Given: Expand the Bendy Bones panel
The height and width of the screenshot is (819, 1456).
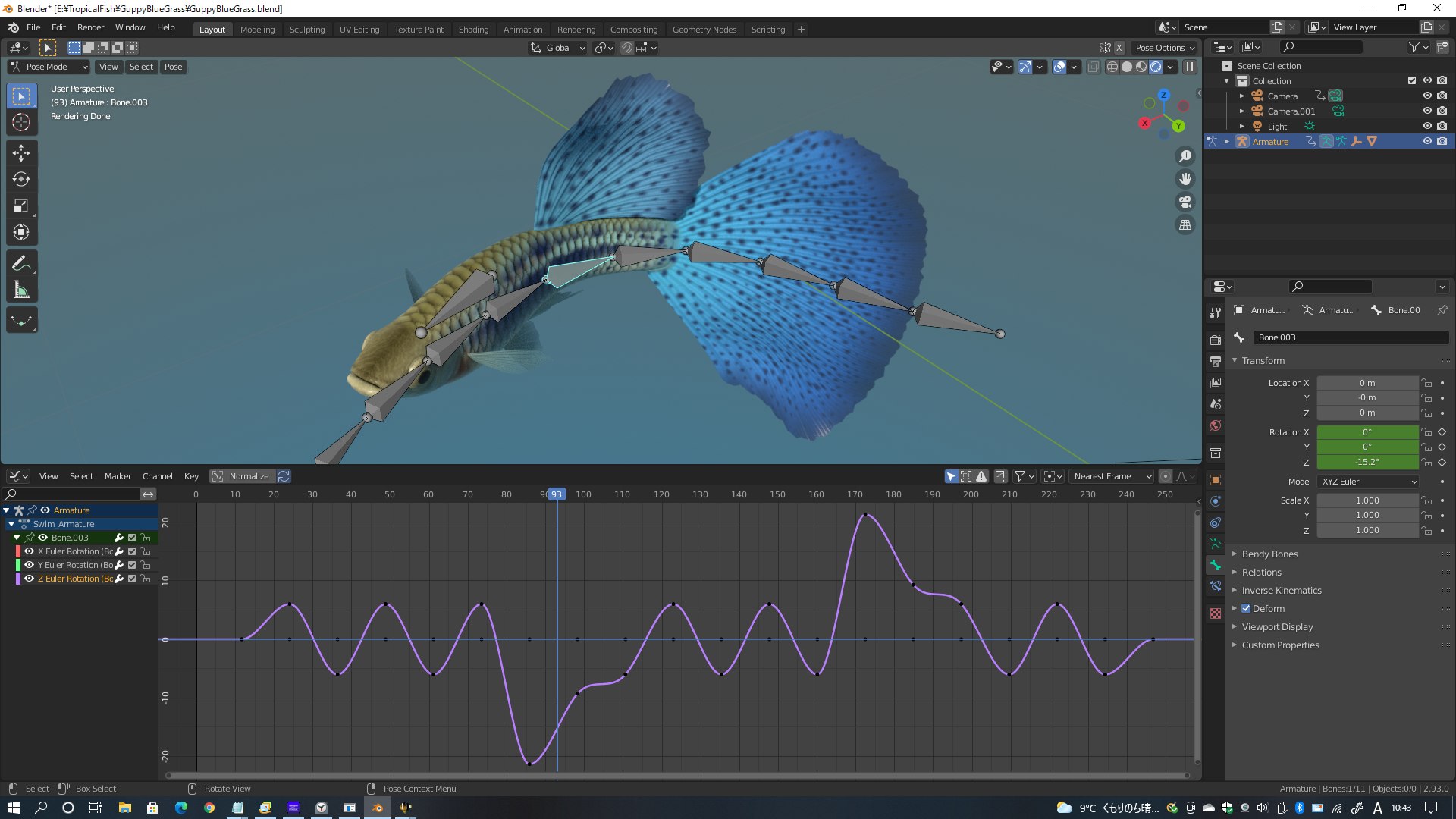Looking at the screenshot, I should (x=1269, y=554).
